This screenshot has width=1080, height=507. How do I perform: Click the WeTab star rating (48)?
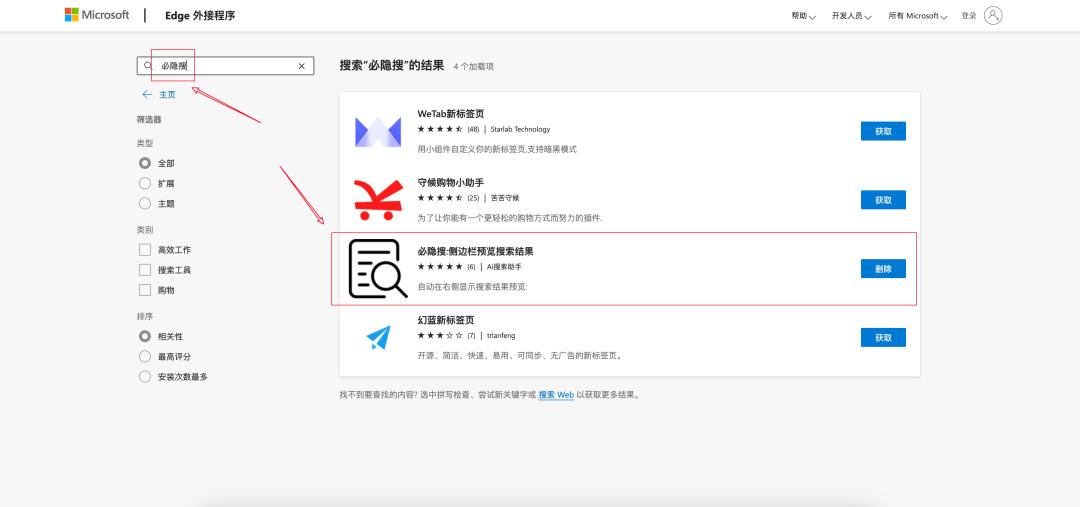pyautogui.click(x=448, y=129)
